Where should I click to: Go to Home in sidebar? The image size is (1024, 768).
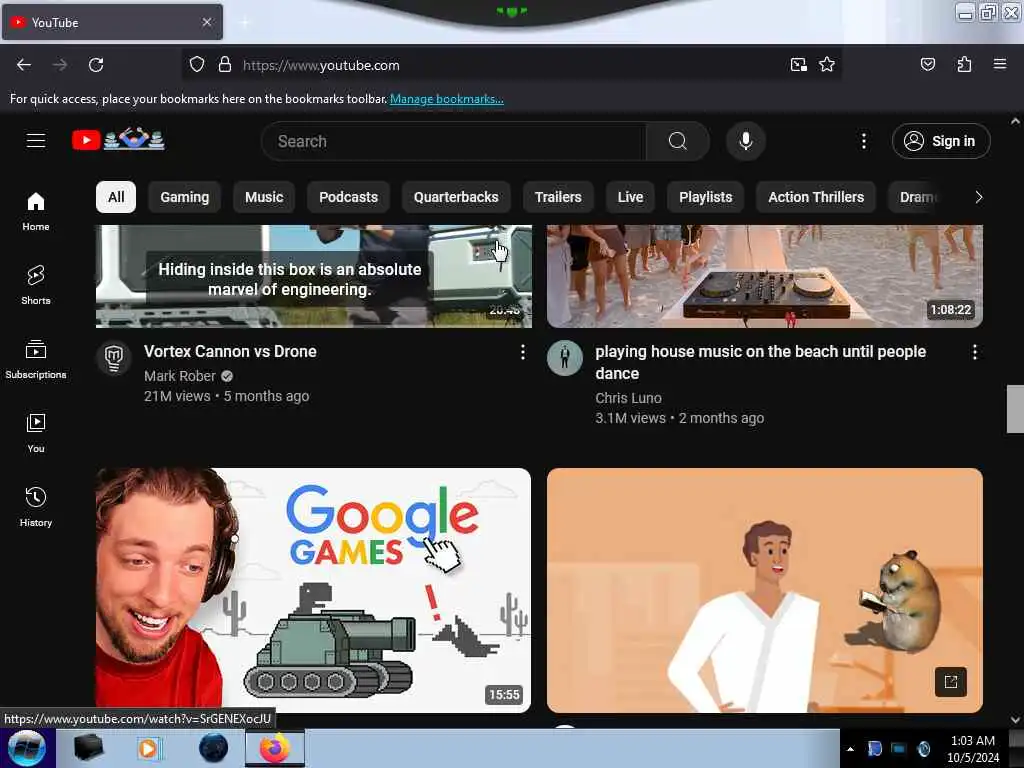pyautogui.click(x=36, y=212)
